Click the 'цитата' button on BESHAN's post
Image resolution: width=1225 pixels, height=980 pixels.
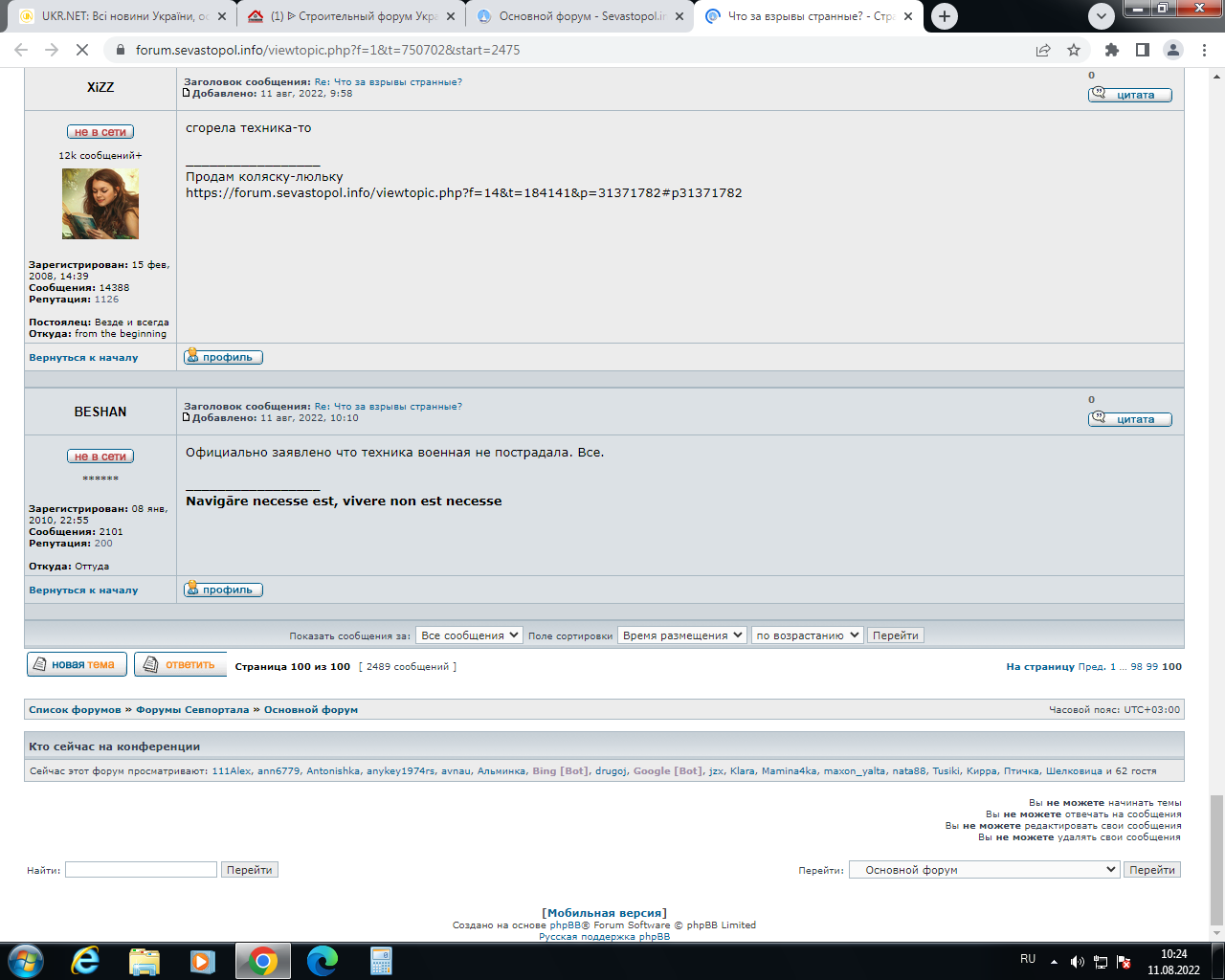[x=1130, y=419]
